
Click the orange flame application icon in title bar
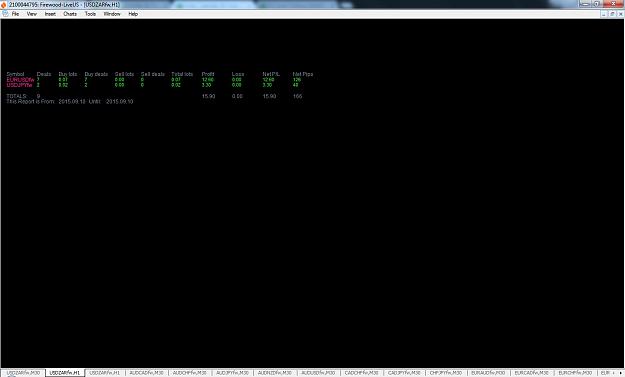click(4, 4)
